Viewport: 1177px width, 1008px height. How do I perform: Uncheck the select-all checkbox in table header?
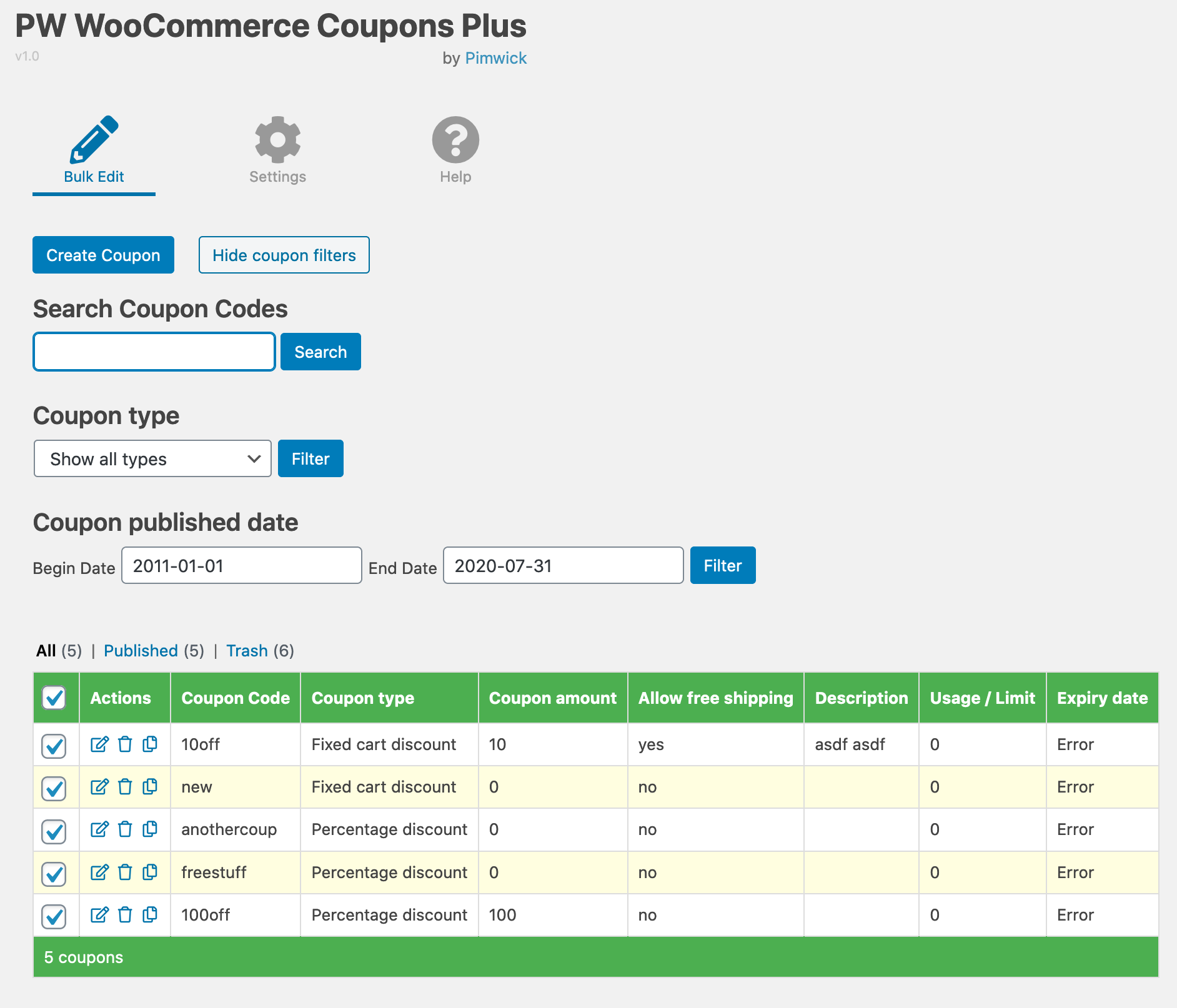54,698
